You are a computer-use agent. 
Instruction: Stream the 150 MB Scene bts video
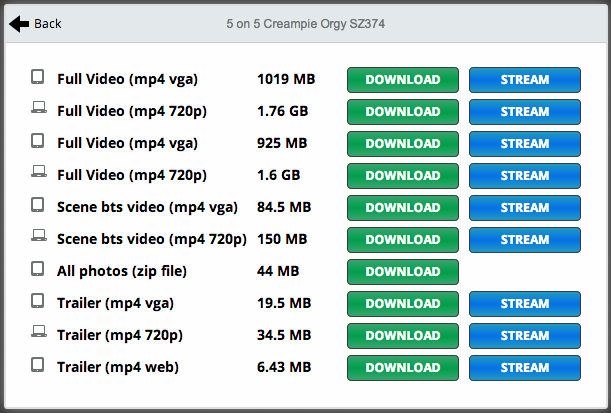pos(524,240)
